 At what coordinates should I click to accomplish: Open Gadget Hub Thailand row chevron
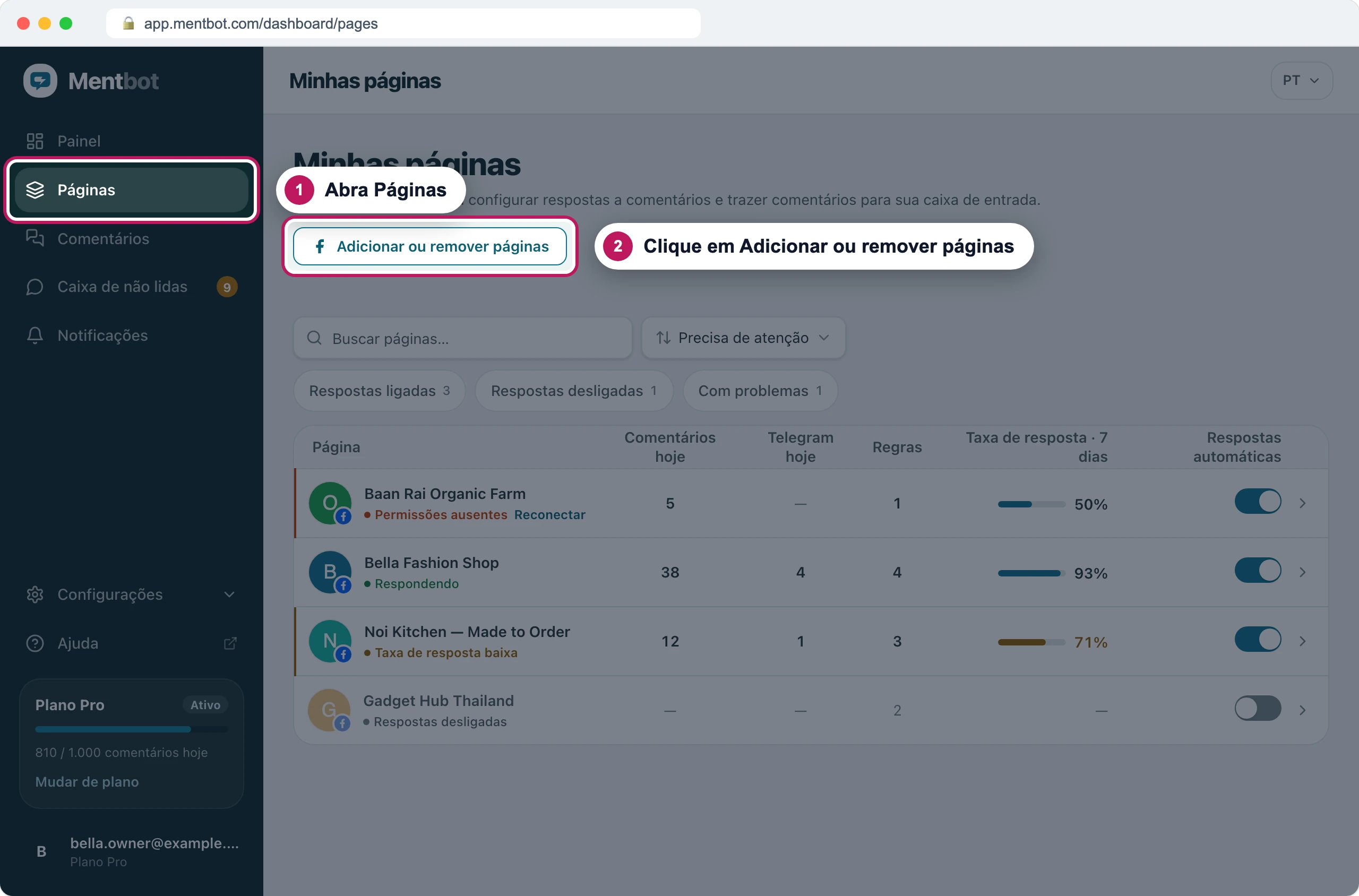tap(1302, 710)
